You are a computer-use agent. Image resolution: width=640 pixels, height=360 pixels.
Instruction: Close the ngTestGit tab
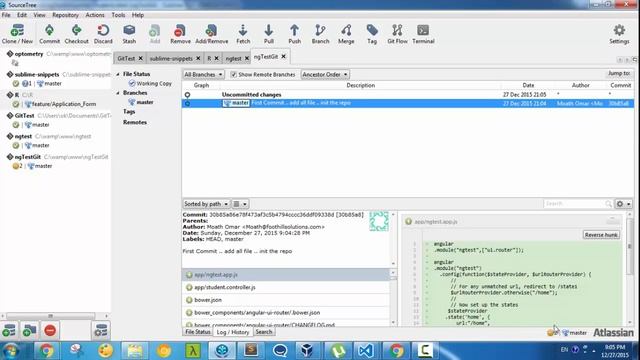tap(284, 57)
